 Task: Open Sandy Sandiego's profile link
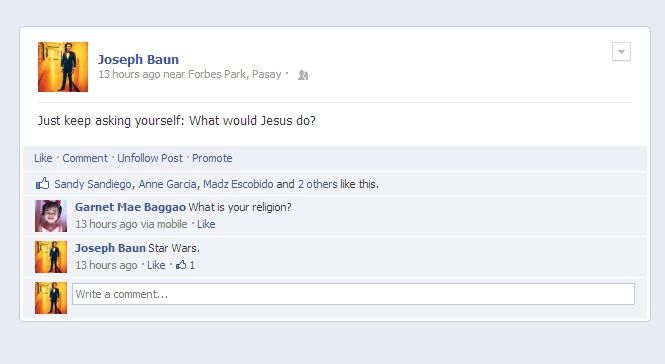93,184
